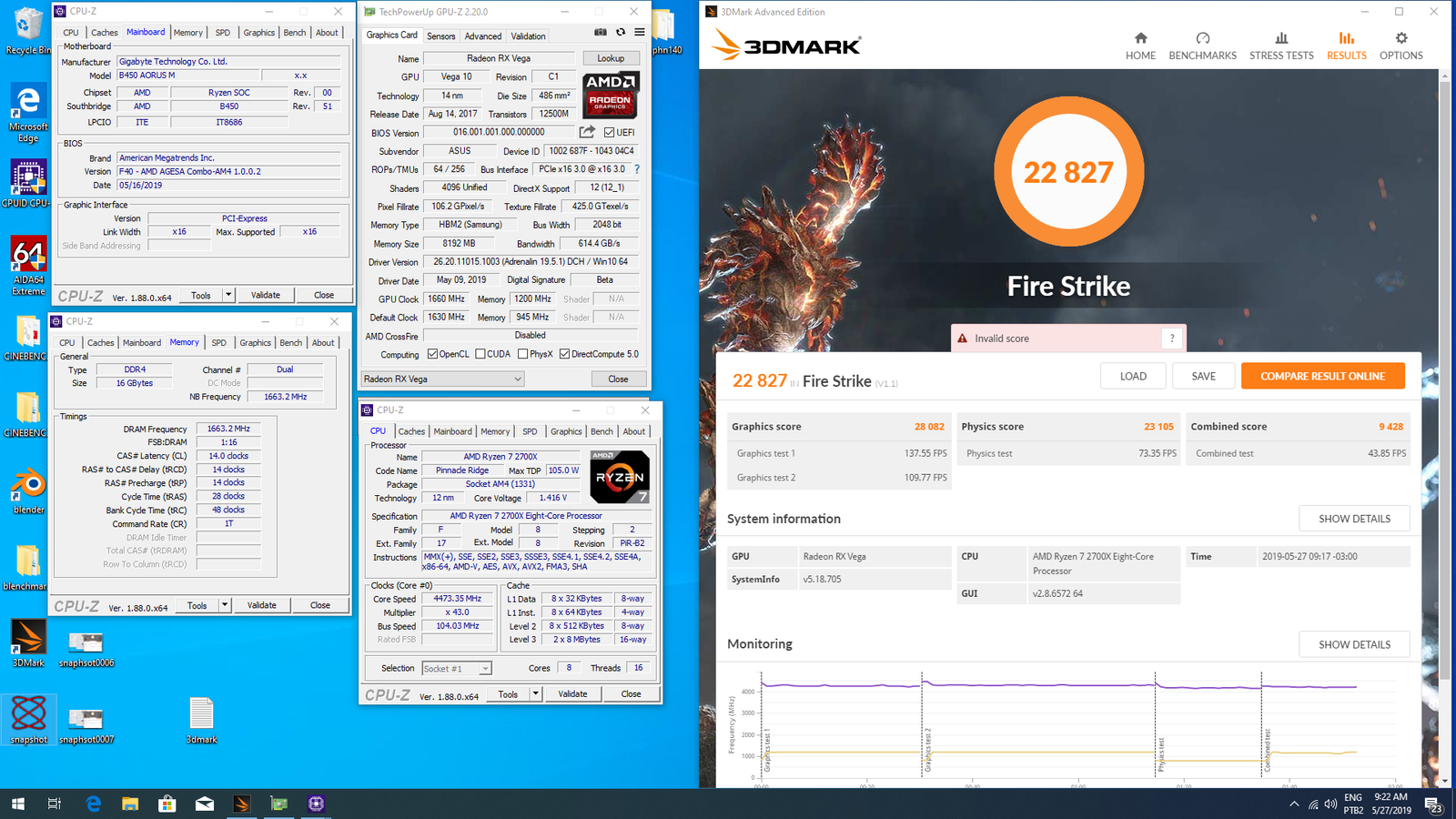Click the 3DMark window vertical scrollbar
The width and height of the screenshot is (1456, 819).
pyautogui.click(x=1445, y=364)
